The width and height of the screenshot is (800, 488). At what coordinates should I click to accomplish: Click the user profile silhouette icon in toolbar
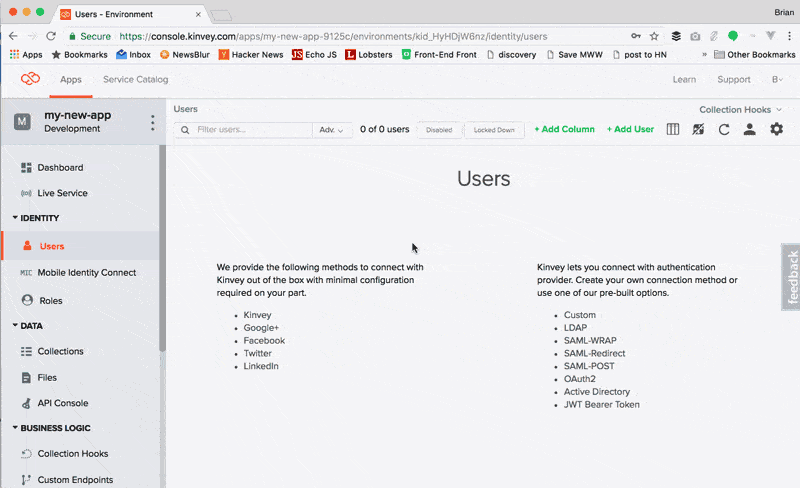(x=749, y=129)
